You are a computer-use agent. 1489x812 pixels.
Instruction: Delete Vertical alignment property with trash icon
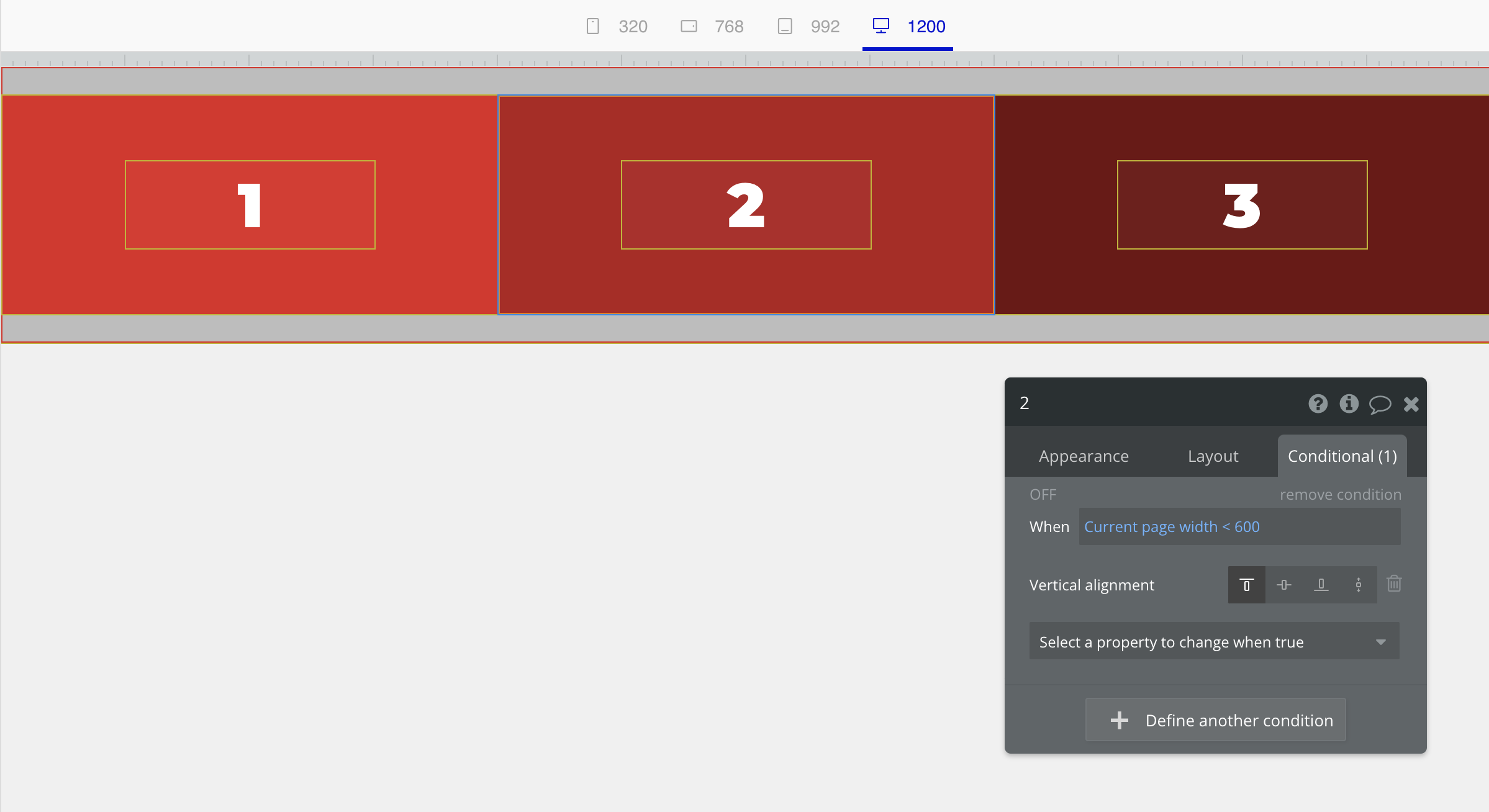coord(1394,584)
